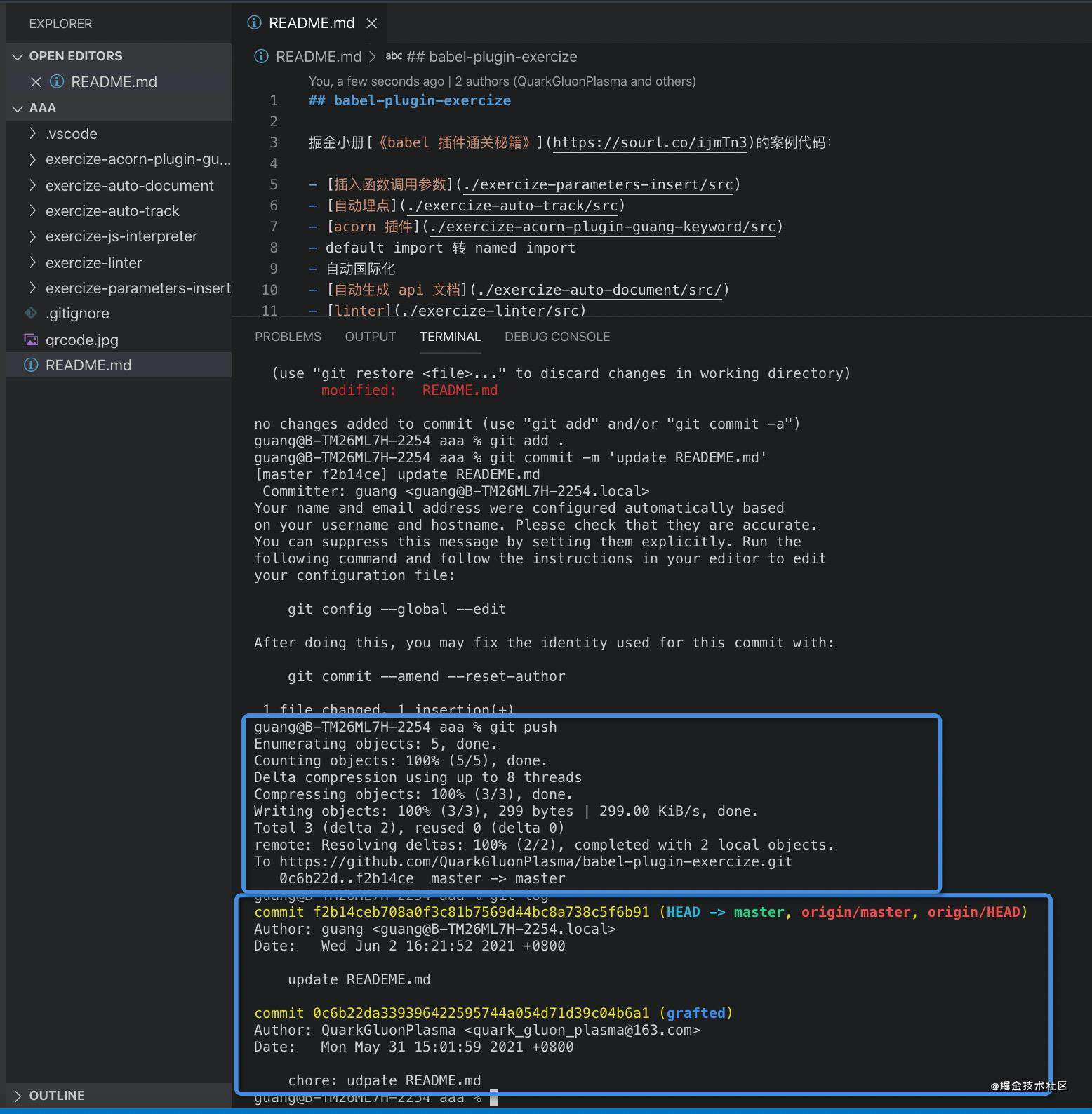Expand the .vscode folder
1092x1114 pixels.
click(x=32, y=133)
